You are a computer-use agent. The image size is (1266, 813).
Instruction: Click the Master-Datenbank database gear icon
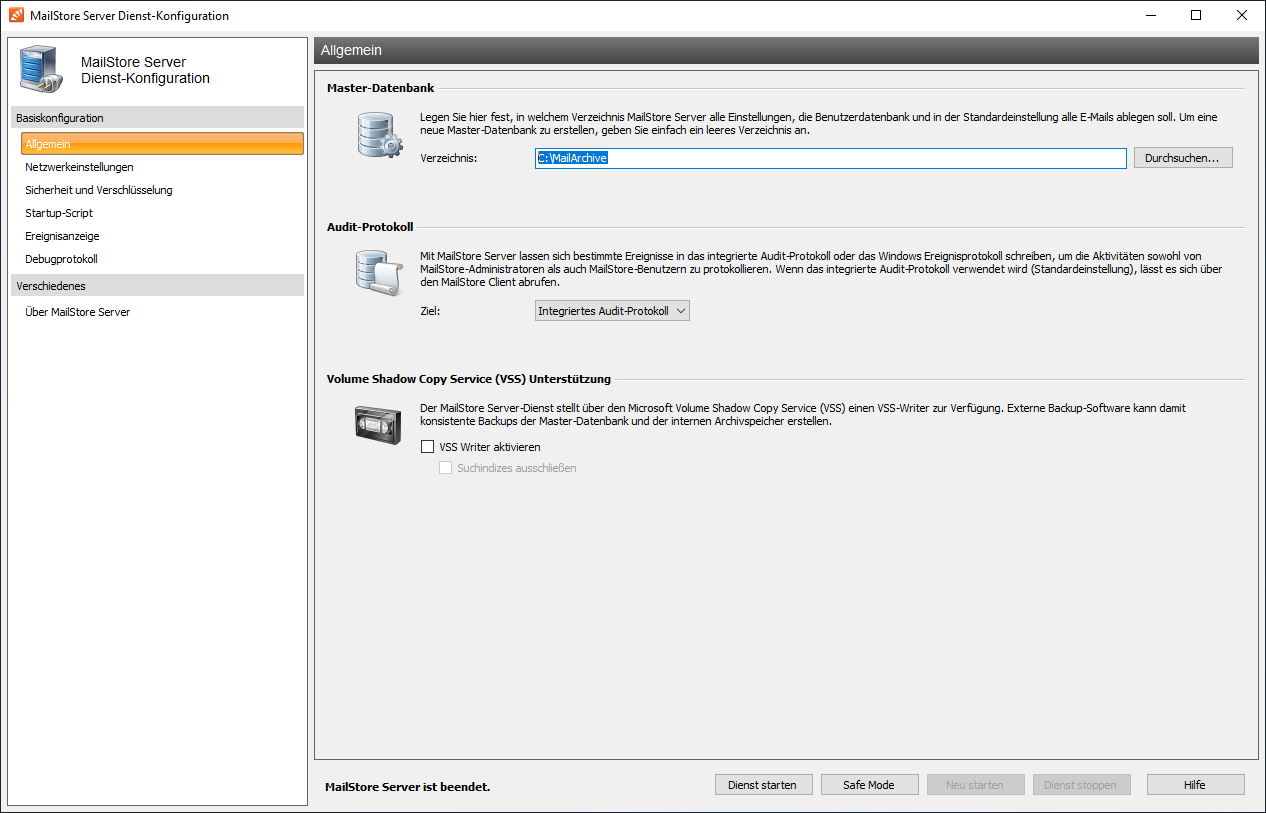pos(379,135)
